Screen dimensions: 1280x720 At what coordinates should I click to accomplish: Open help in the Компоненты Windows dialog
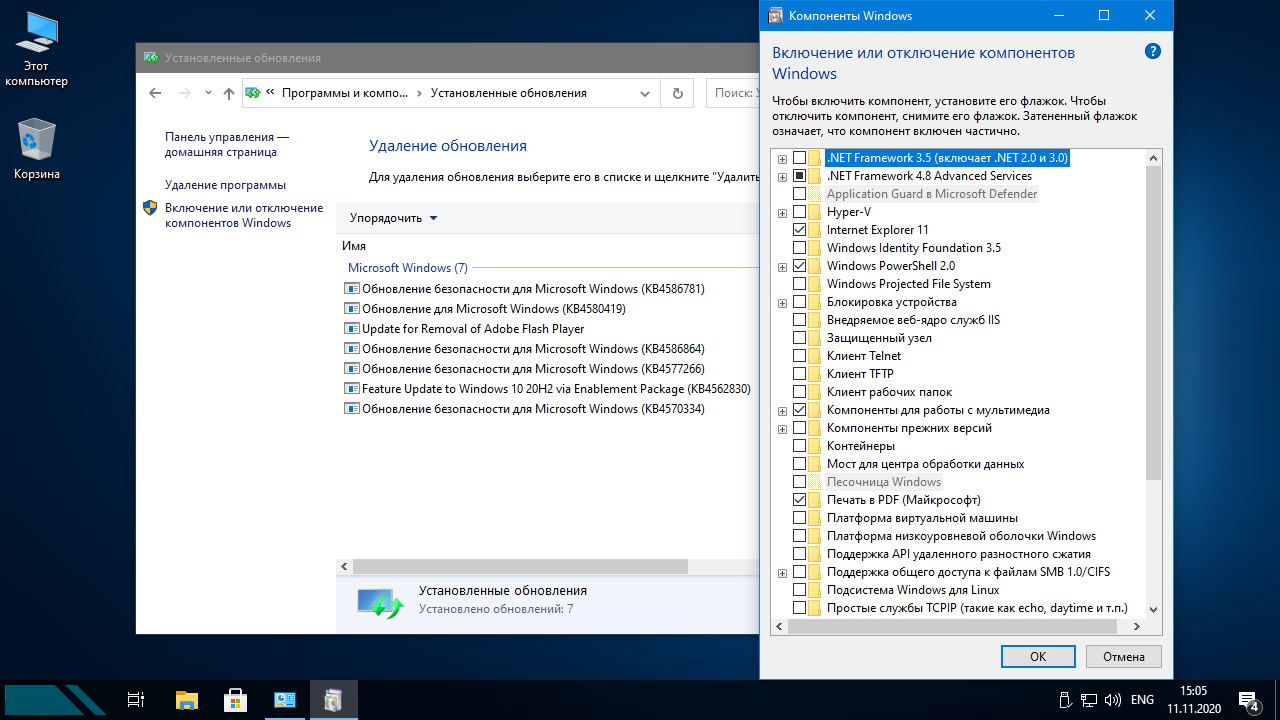[1152, 52]
